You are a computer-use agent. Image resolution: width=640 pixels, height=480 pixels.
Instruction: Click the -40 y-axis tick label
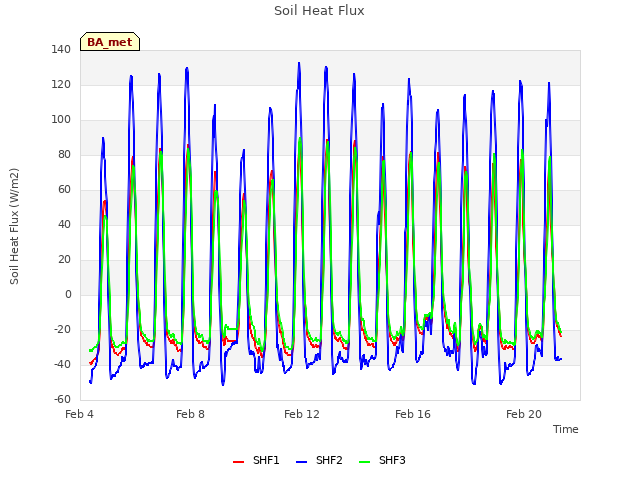click(x=62, y=364)
